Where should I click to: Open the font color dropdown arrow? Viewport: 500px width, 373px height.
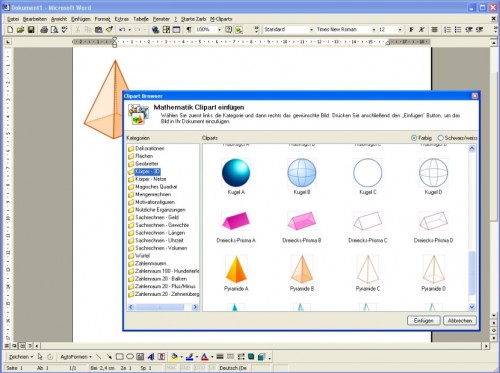pyautogui.click(x=212, y=357)
